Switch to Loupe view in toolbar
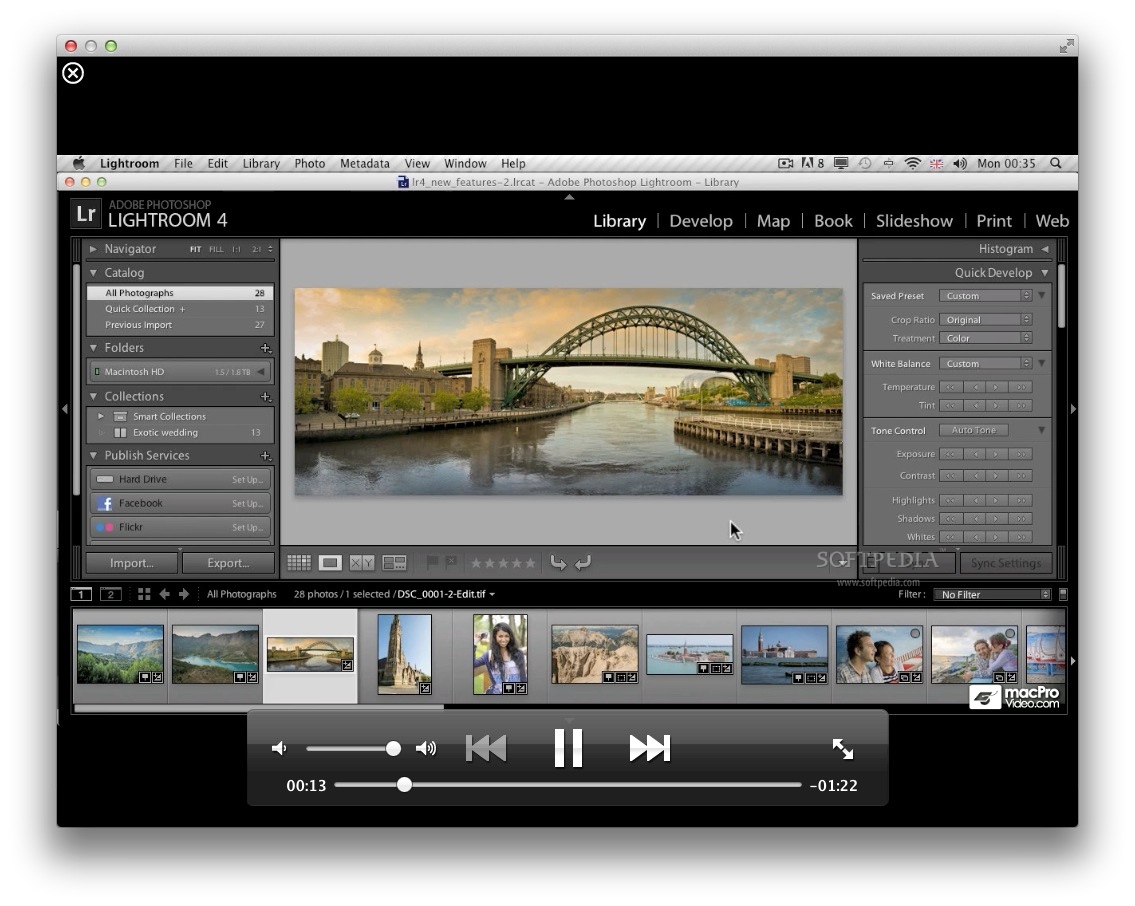1135x906 pixels. 330,562
